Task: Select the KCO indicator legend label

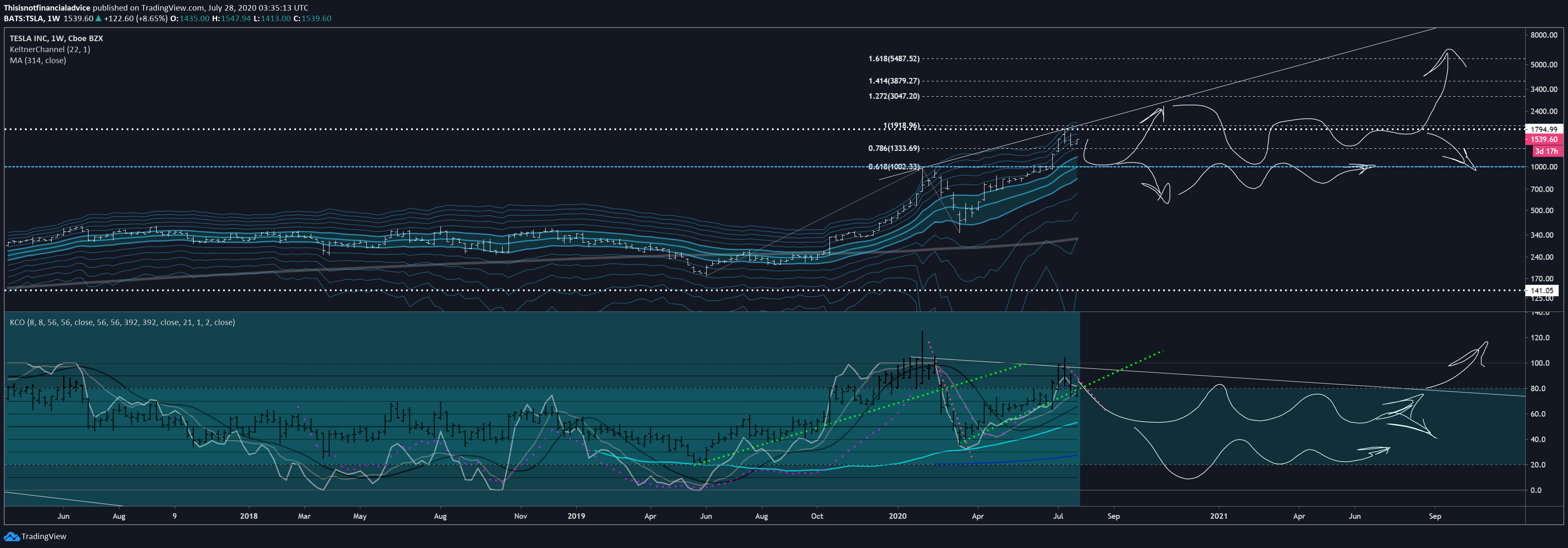Action: 122,323
